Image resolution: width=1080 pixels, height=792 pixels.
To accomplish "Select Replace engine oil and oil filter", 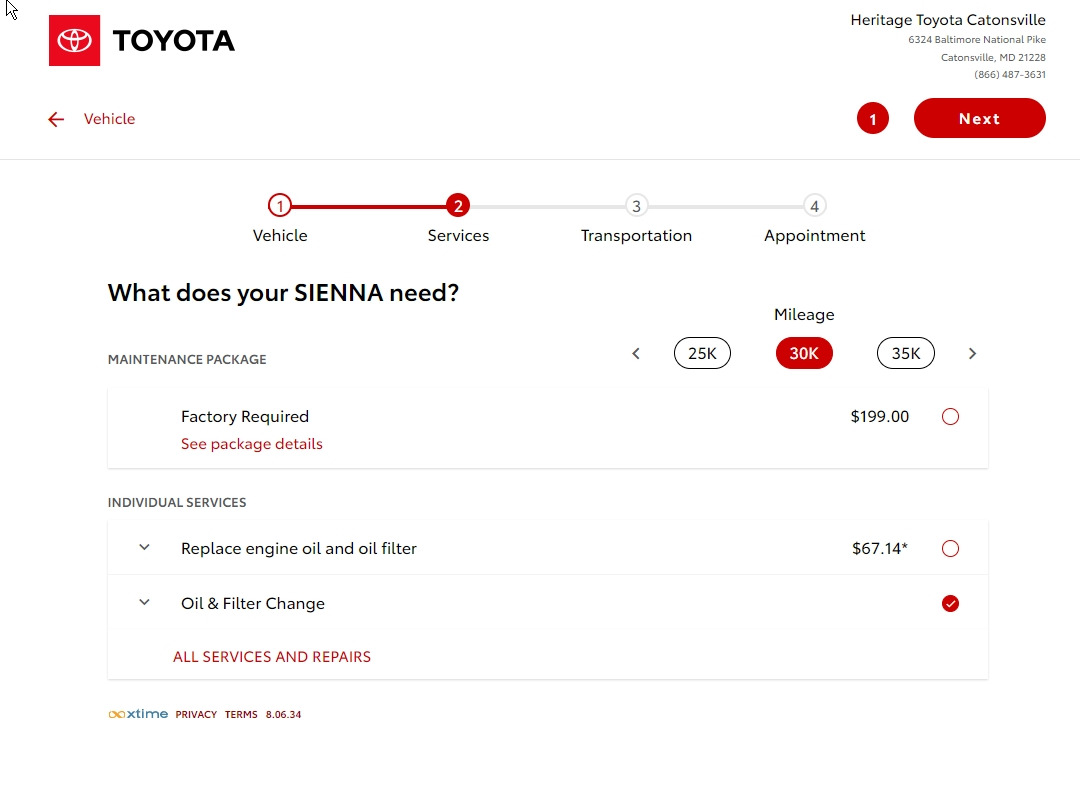I will click(950, 548).
